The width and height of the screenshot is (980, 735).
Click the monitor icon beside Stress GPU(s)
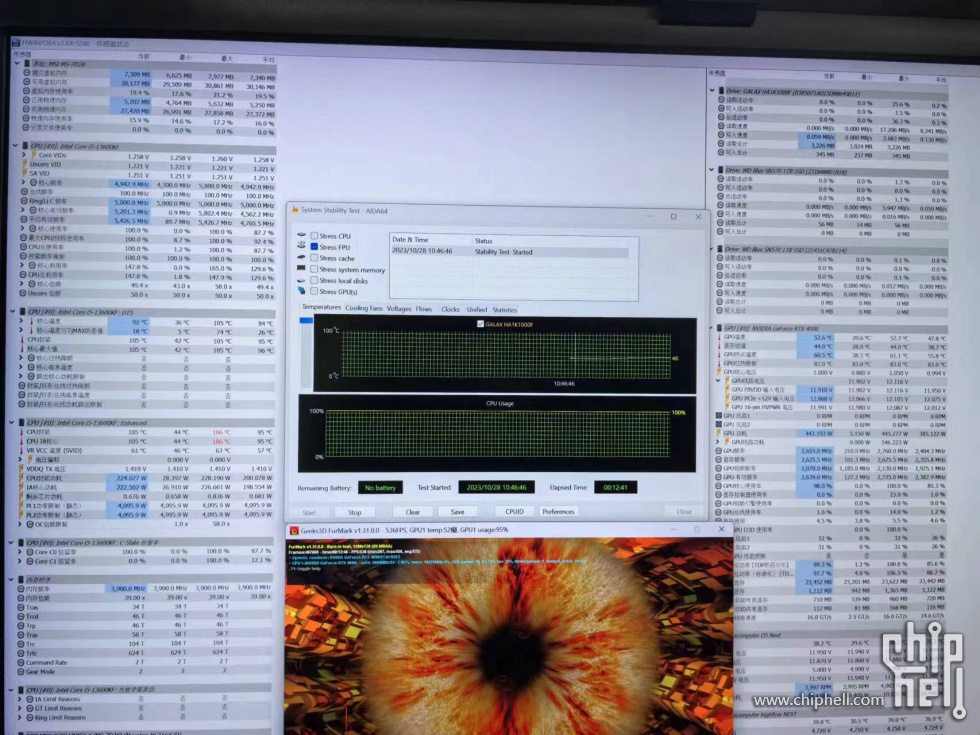(301, 291)
